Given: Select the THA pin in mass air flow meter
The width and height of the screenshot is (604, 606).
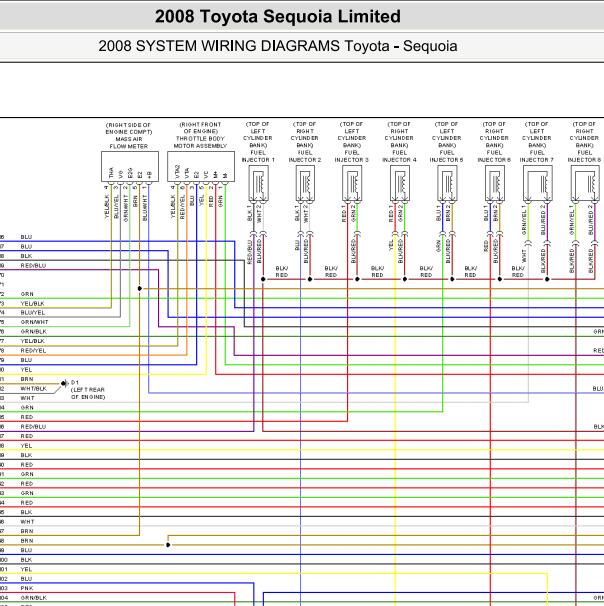Looking at the screenshot, I should (x=111, y=173).
